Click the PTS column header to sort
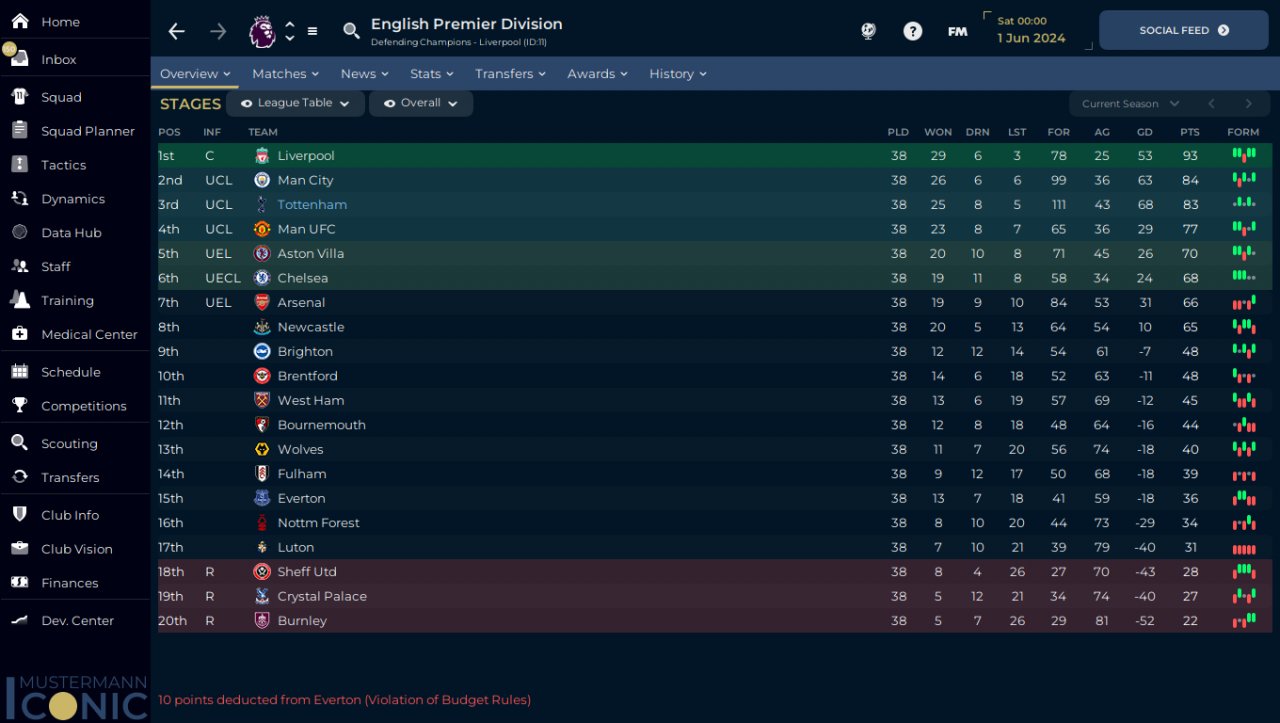Viewport: 1280px width, 723px height. [1189, 132]
